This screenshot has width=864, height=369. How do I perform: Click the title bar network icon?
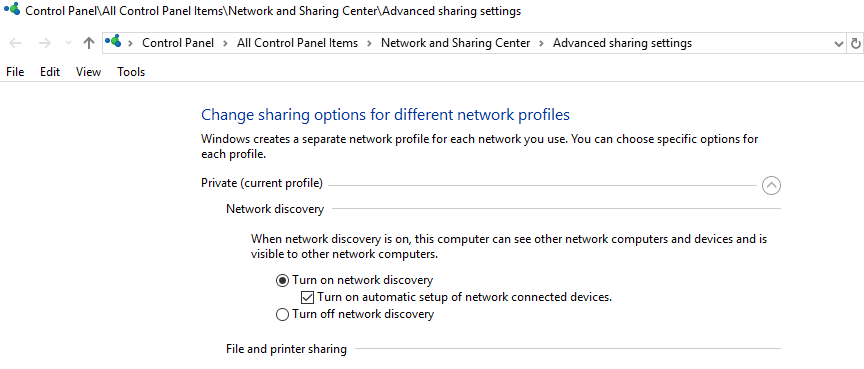tap(12, 9)
